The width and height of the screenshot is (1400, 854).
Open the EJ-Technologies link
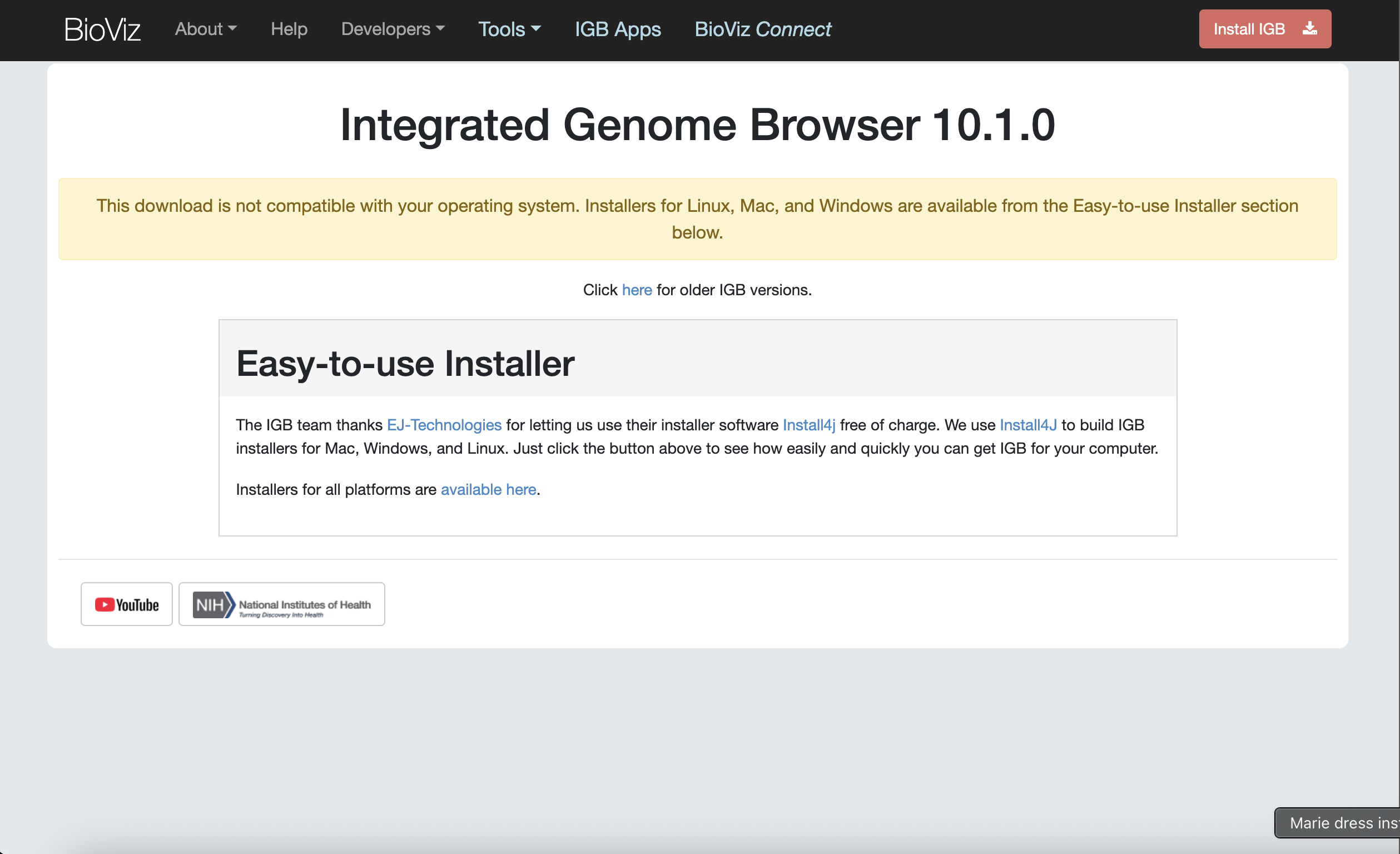[444, 425]
